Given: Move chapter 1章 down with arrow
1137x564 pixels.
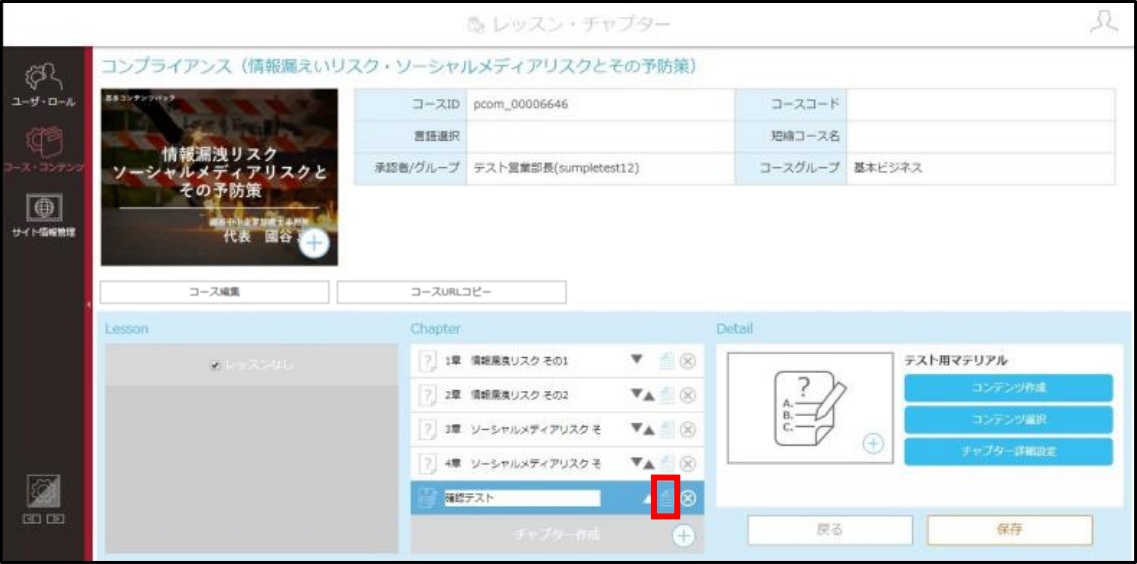Looking at the screenshot, I should tap(637, 360).
